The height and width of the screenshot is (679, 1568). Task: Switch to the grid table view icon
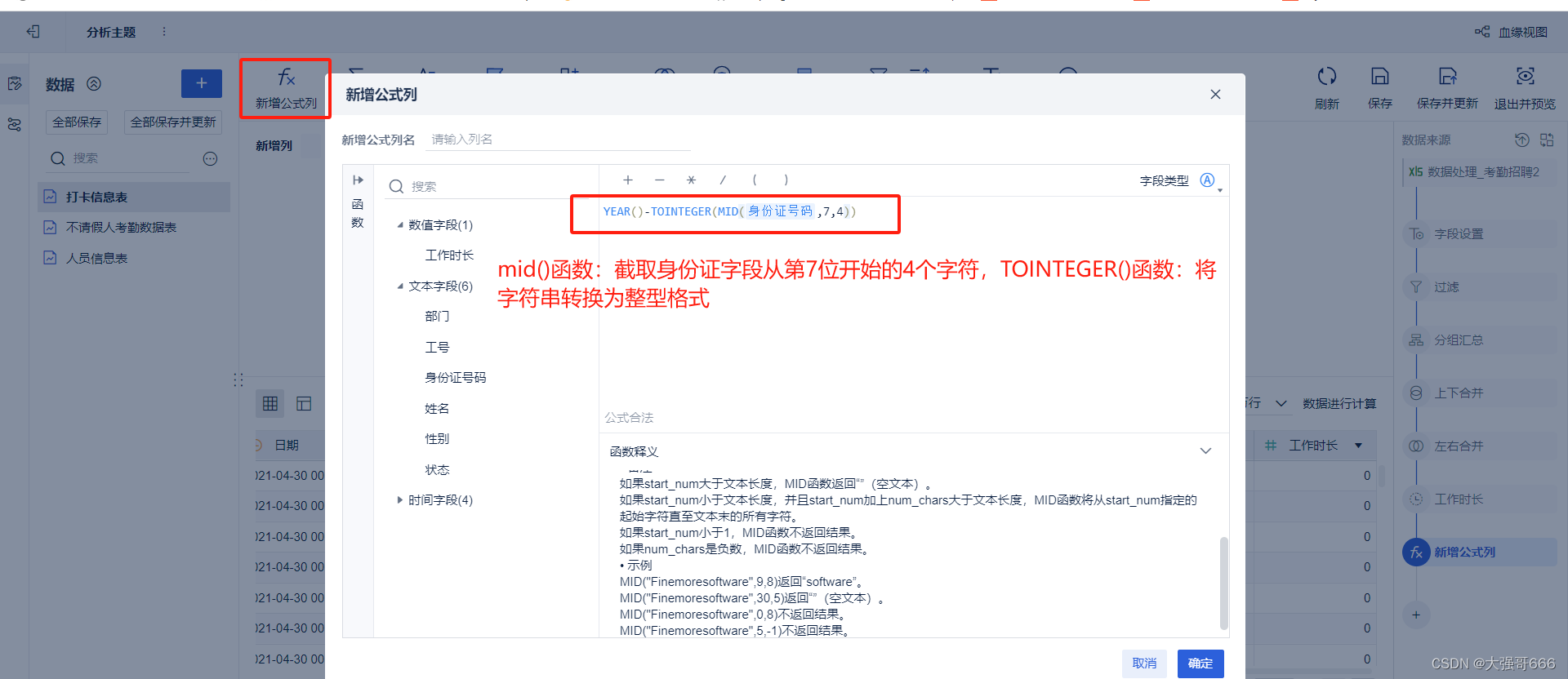click(x=270, y=403)
